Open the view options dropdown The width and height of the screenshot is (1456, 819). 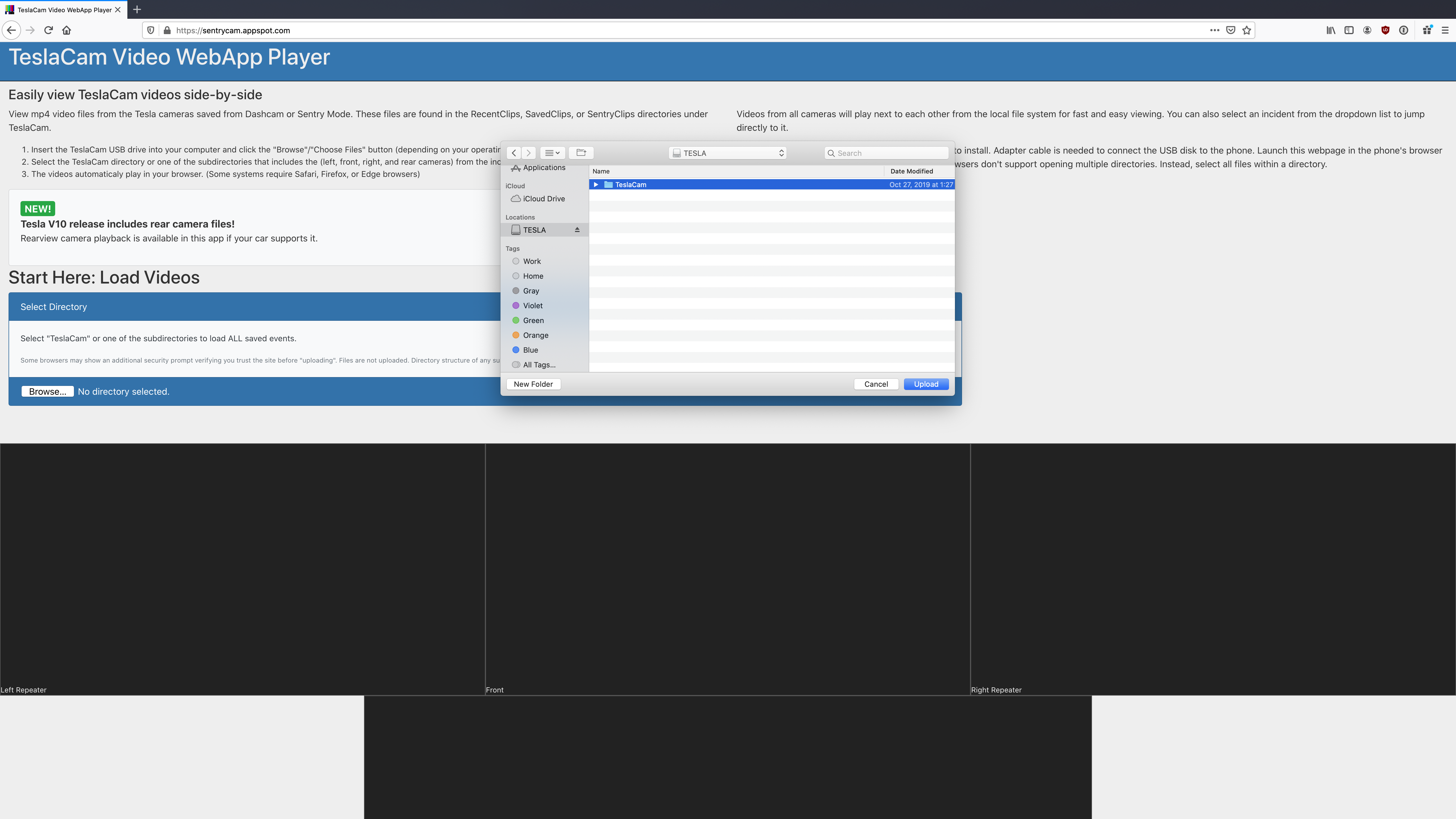point(552,153)
